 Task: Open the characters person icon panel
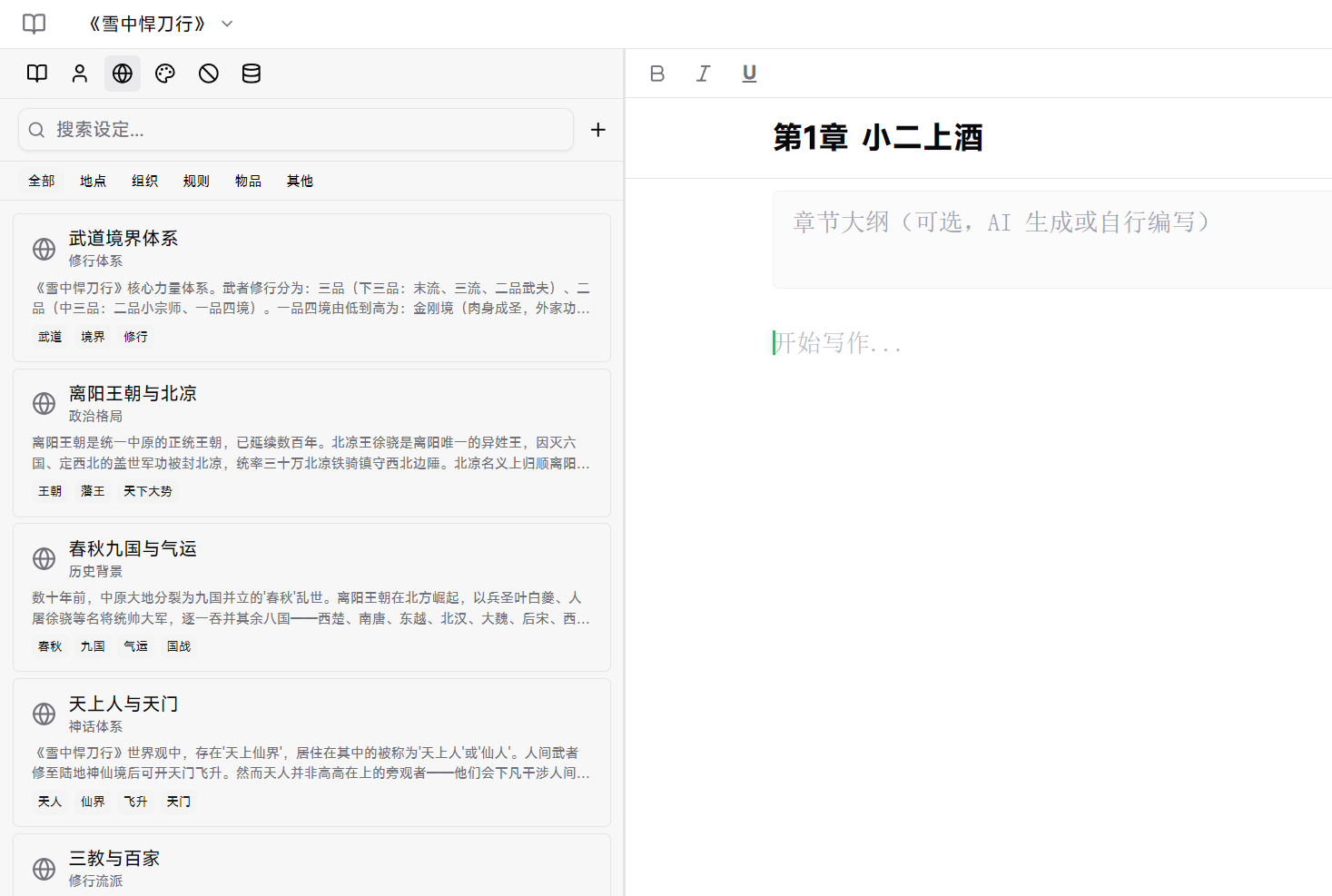pos(80,74)
